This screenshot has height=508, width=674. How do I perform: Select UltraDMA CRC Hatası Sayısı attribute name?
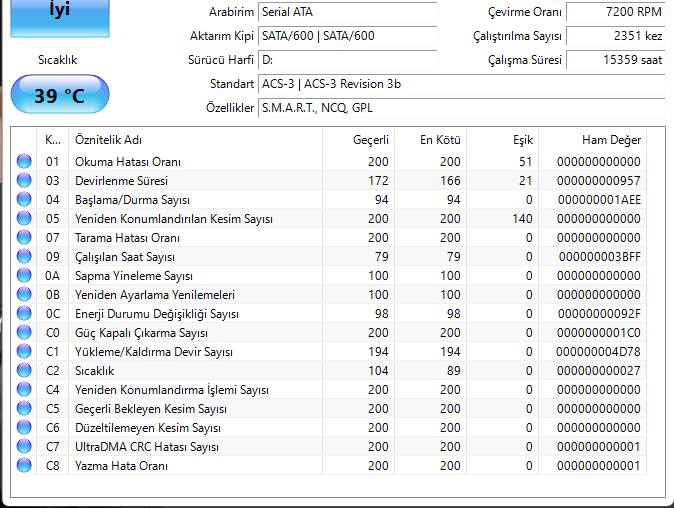(x=147, y=447)
